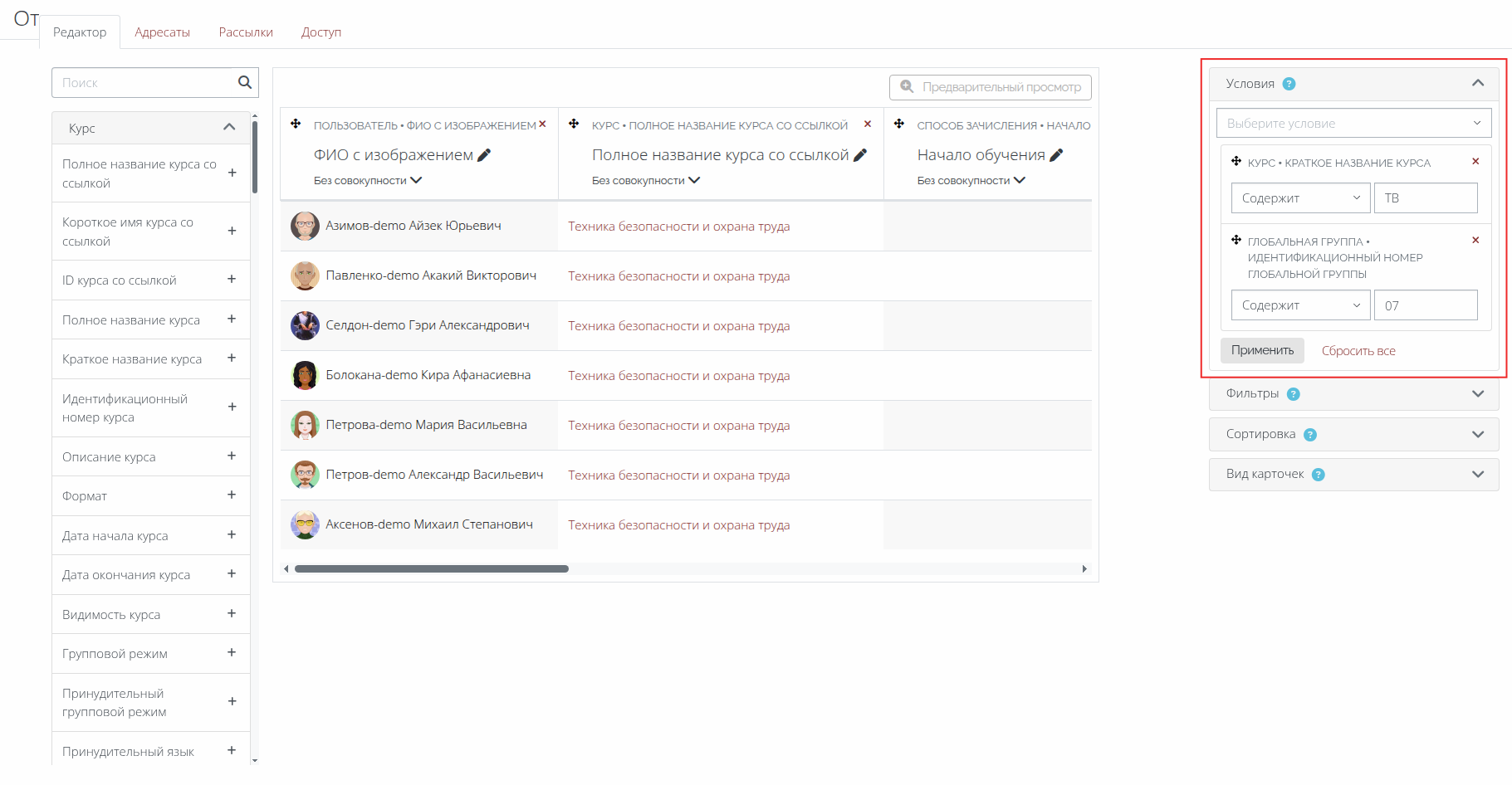Image resolution: width=1512 pixels, height=785 pixels.
Task: Click the 'Сбросить все' link
Action: tap(1358, 351)
